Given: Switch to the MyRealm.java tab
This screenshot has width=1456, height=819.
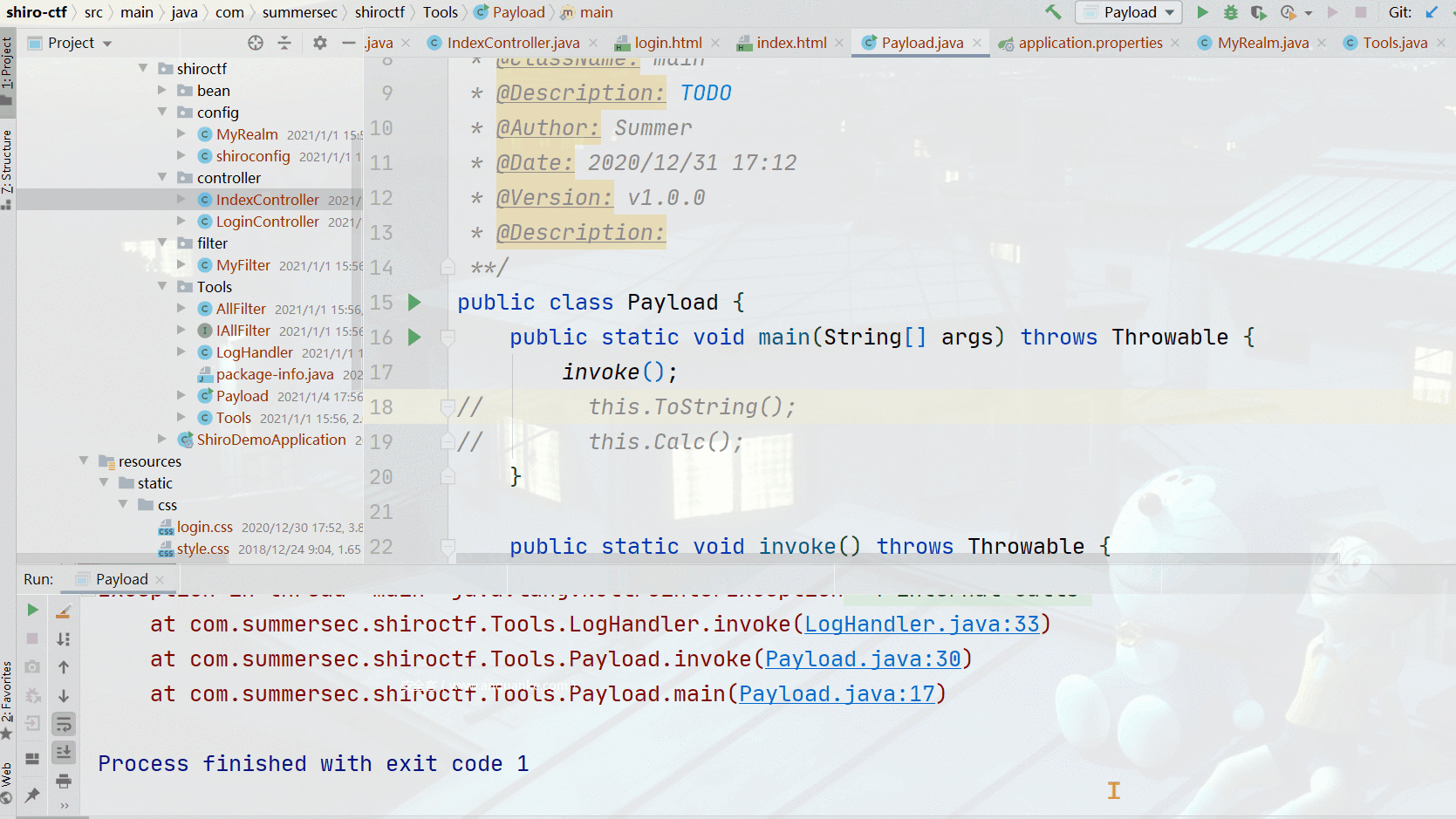Looking at the screenshot, I should point(1262,43).
